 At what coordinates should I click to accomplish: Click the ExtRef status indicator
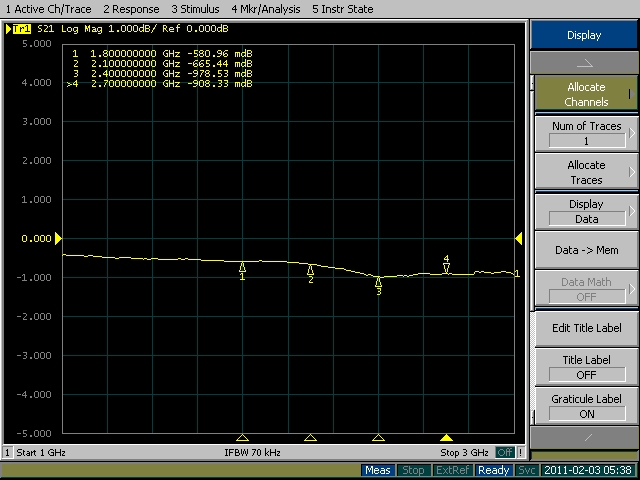pyautogui.click(x=453, y=471)
